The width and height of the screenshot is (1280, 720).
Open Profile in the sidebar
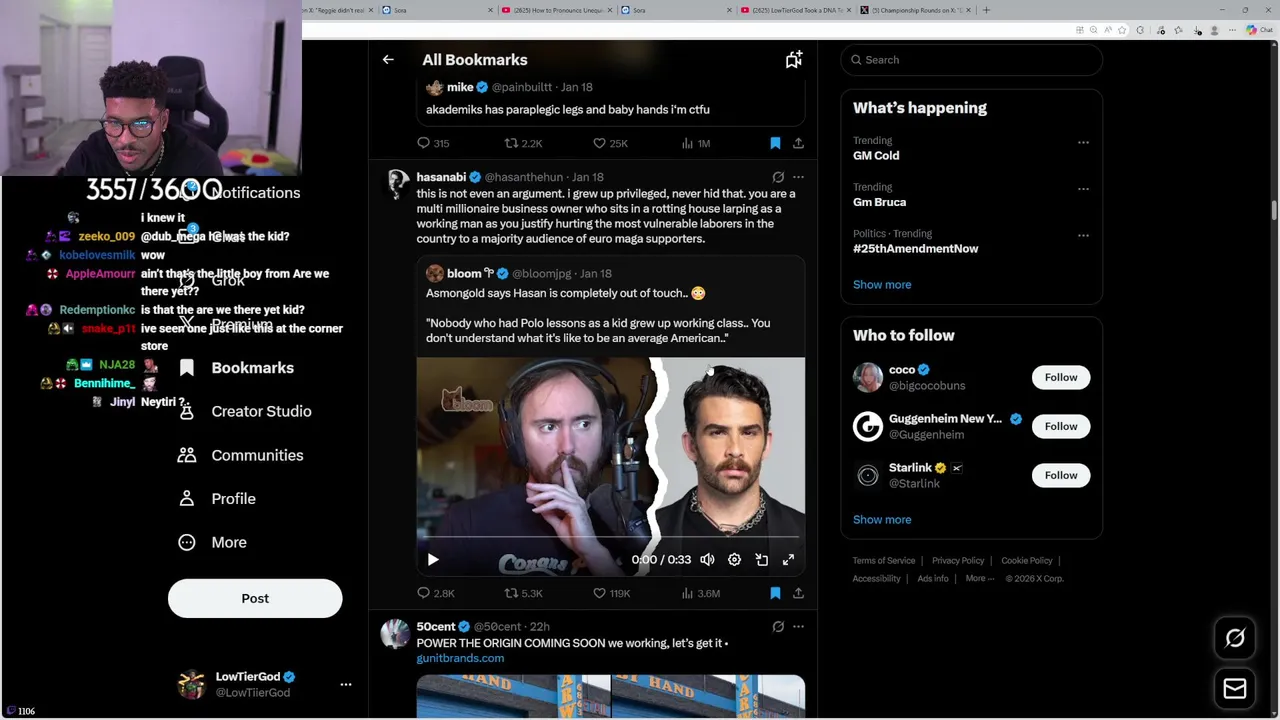[x=216, y=499]
